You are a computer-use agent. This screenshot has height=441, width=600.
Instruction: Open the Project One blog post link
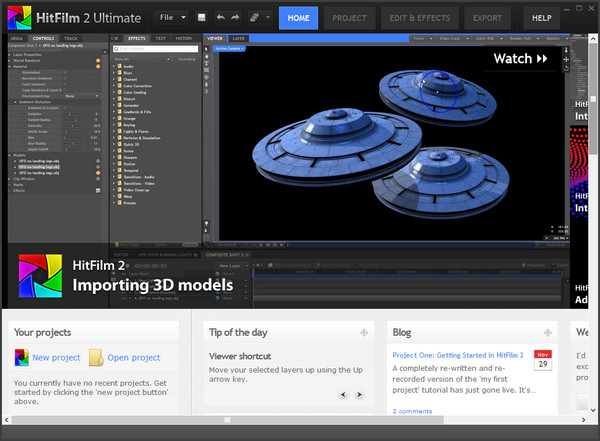click(x=458, y=354)
